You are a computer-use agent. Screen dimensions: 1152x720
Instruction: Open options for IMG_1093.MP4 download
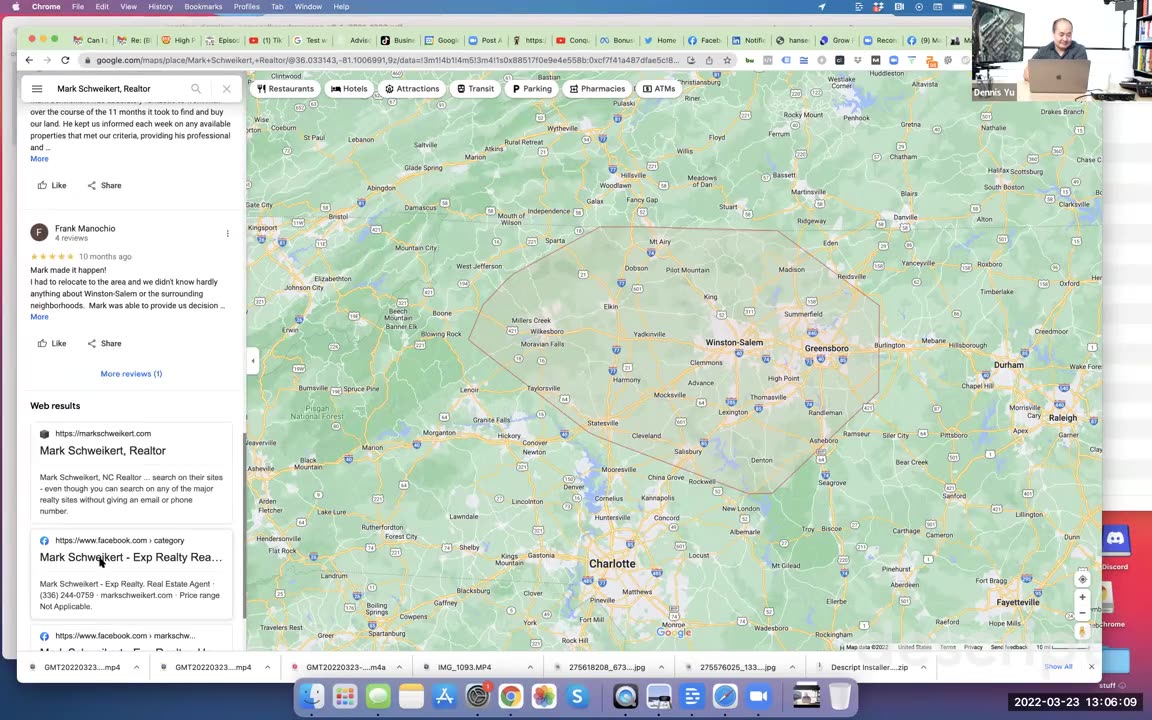pos(530,667)
